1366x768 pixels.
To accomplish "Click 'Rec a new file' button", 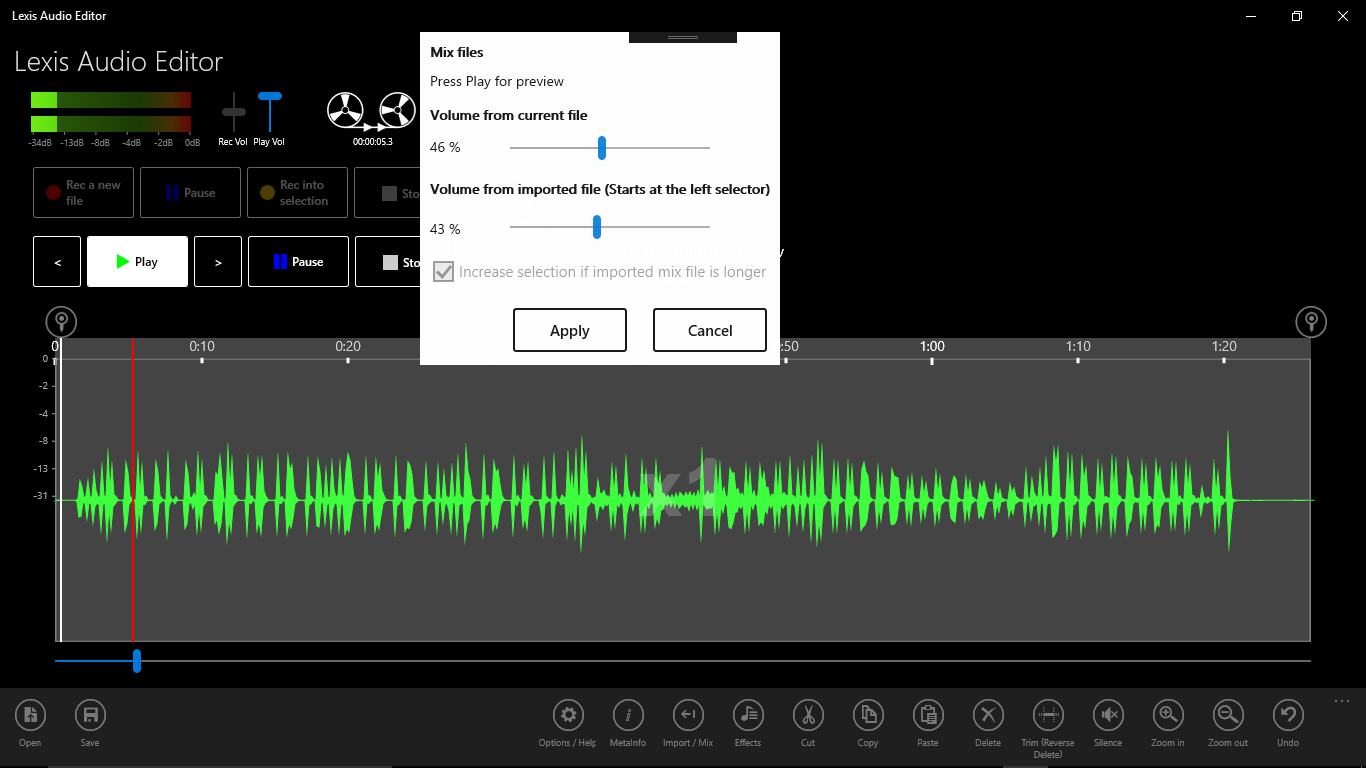I will coord(83,193).
